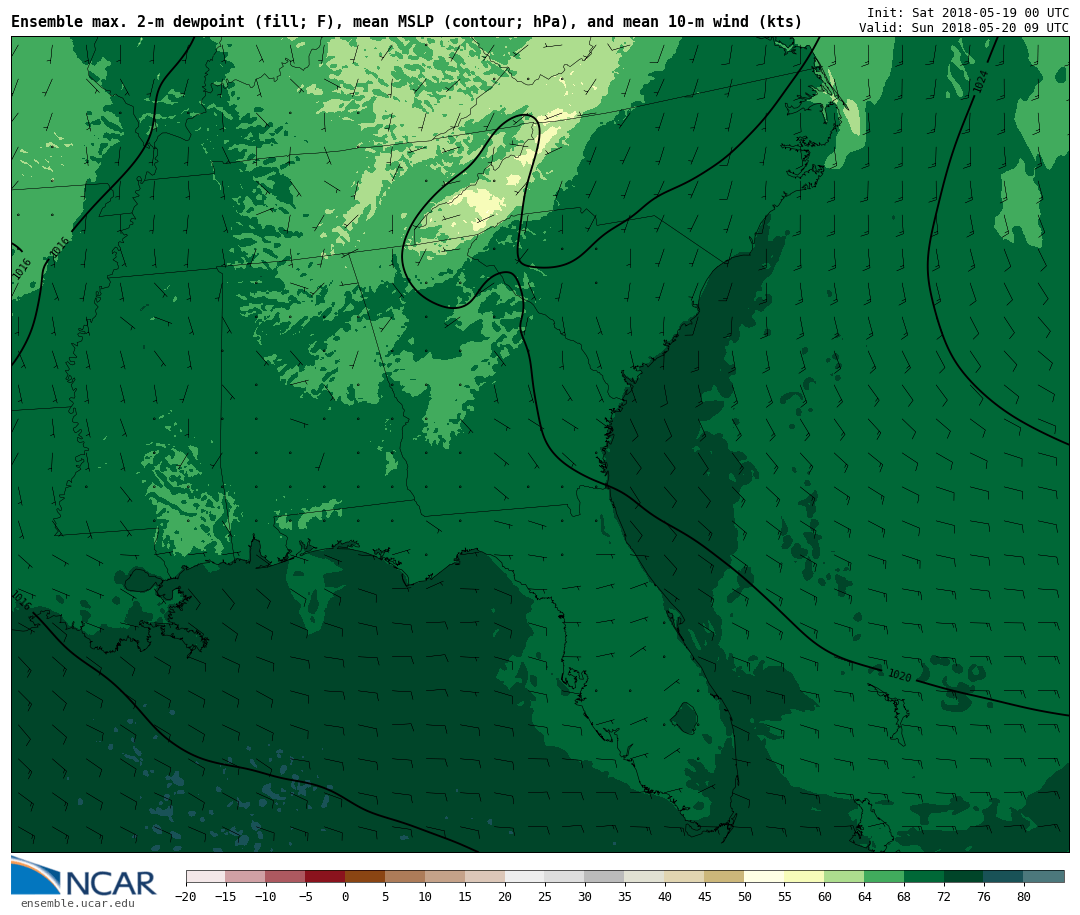Pick the tan-brown 5 to 10 swatch
The image size is (1080, 915).
click(406, 877)
